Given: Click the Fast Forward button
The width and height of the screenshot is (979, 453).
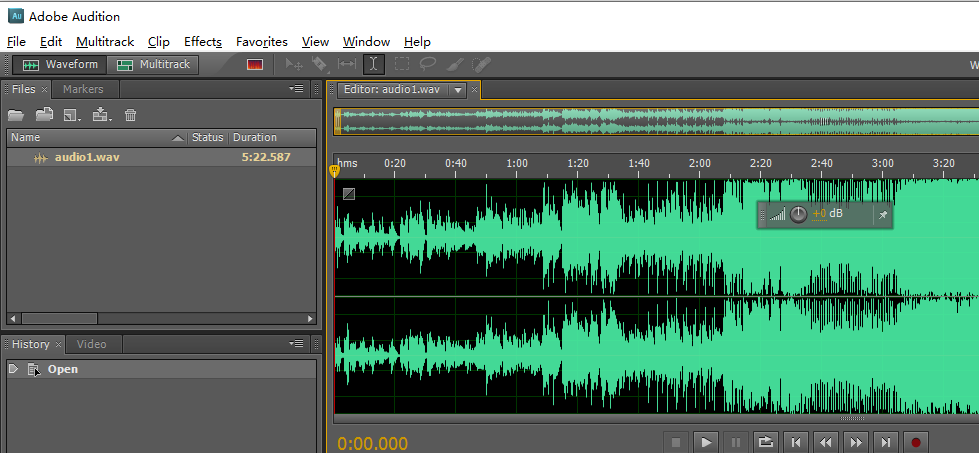Looking at the screenshot, I should pos(855,442).
